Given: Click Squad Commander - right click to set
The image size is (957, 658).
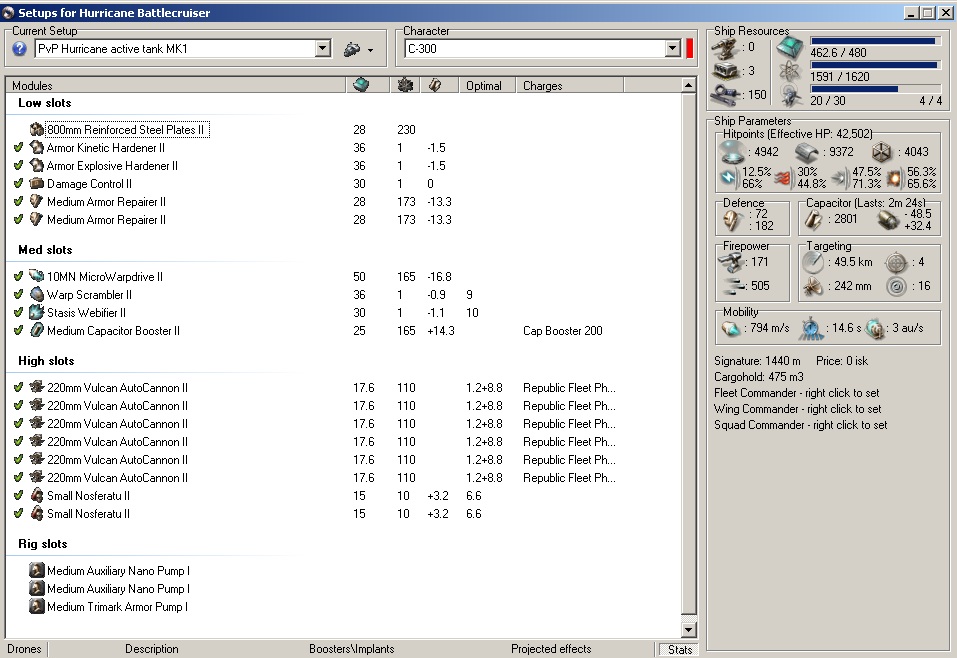Looking at the screenshot, I should click(x=801, y=425).
